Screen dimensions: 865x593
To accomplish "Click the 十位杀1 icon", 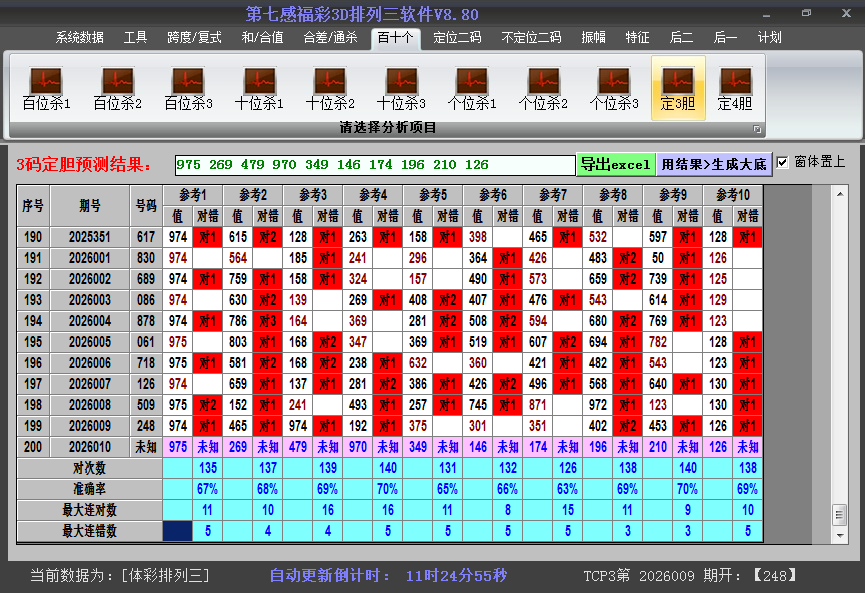I will tap(259, 88).
